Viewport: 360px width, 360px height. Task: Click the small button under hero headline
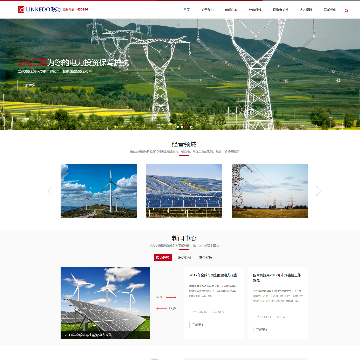pos(29,85)
